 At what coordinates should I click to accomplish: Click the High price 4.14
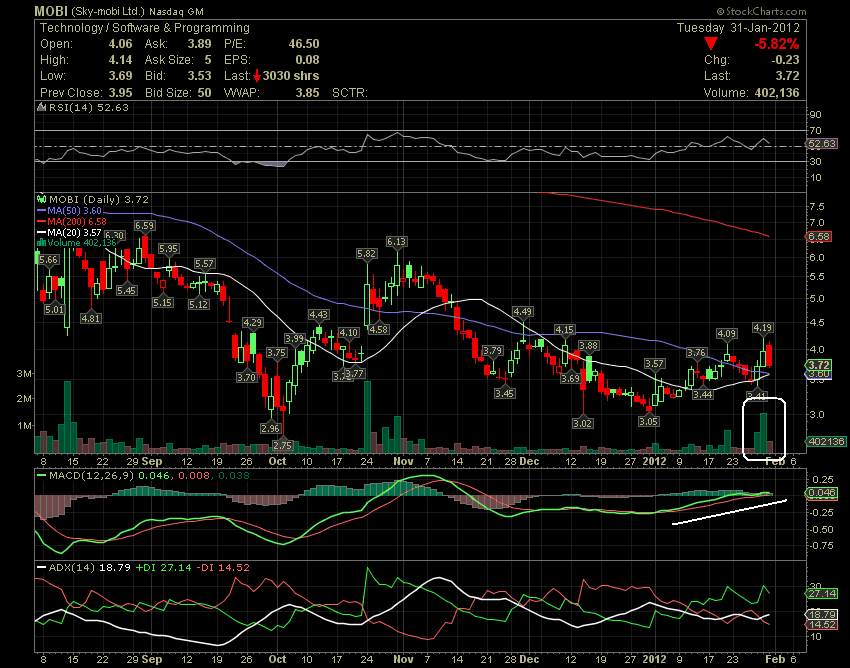click(120, 60)
